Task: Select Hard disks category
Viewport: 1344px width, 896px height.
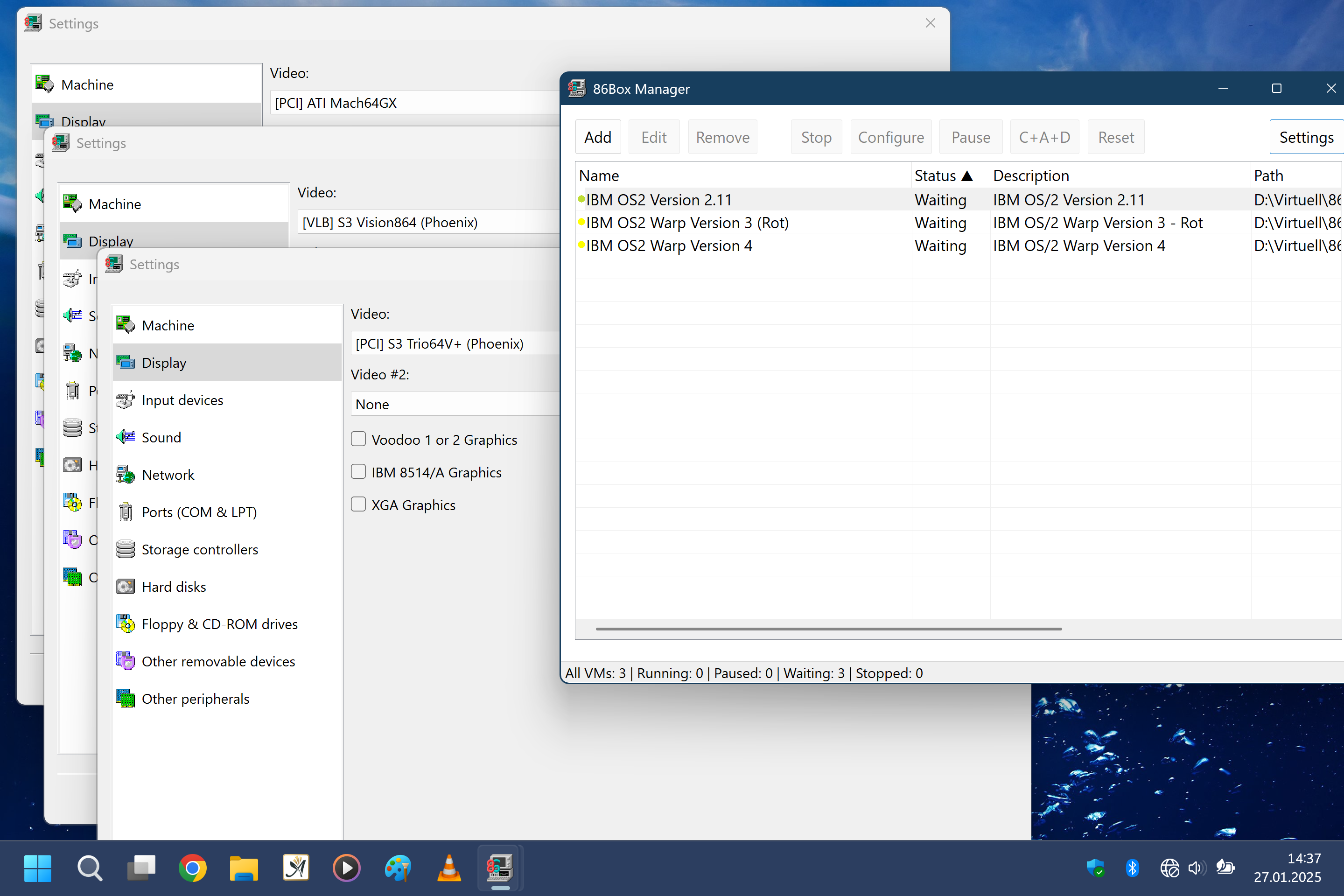Action: click(x=227, y=586)
